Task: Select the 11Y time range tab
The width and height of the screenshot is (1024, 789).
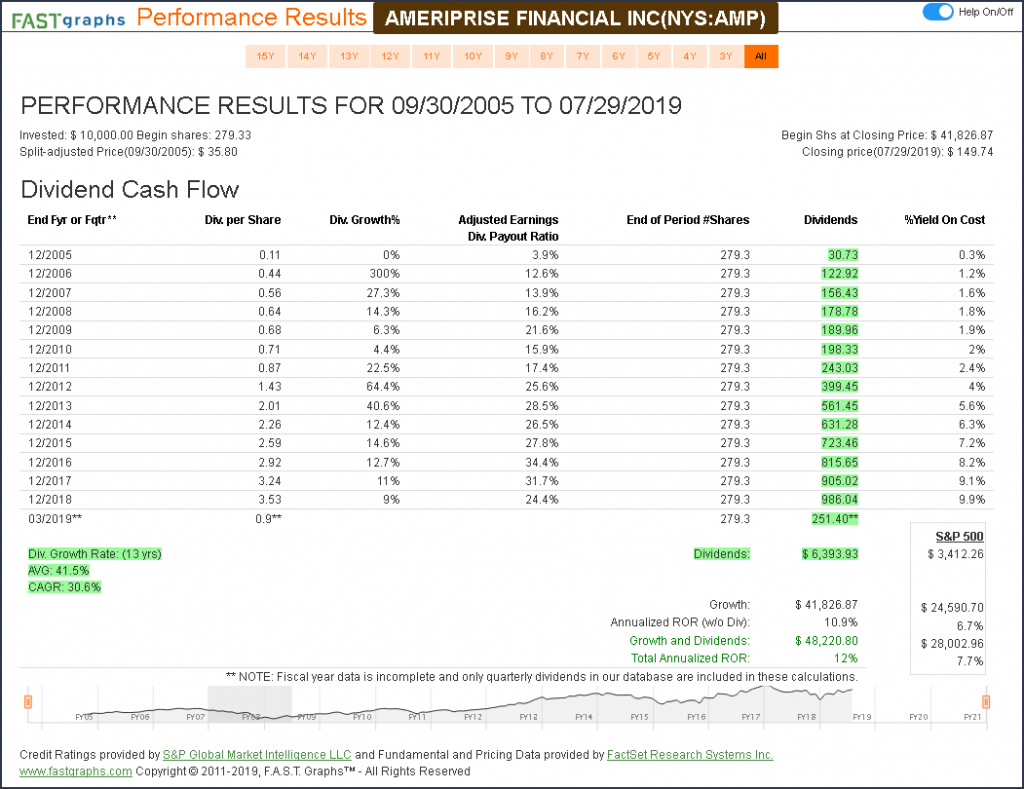Action: point(432,56)
